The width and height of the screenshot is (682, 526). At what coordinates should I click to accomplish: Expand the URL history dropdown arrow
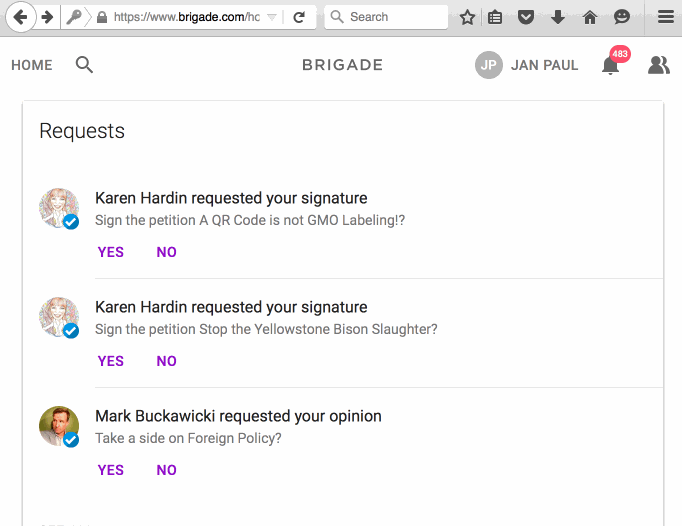pos(272,17)
